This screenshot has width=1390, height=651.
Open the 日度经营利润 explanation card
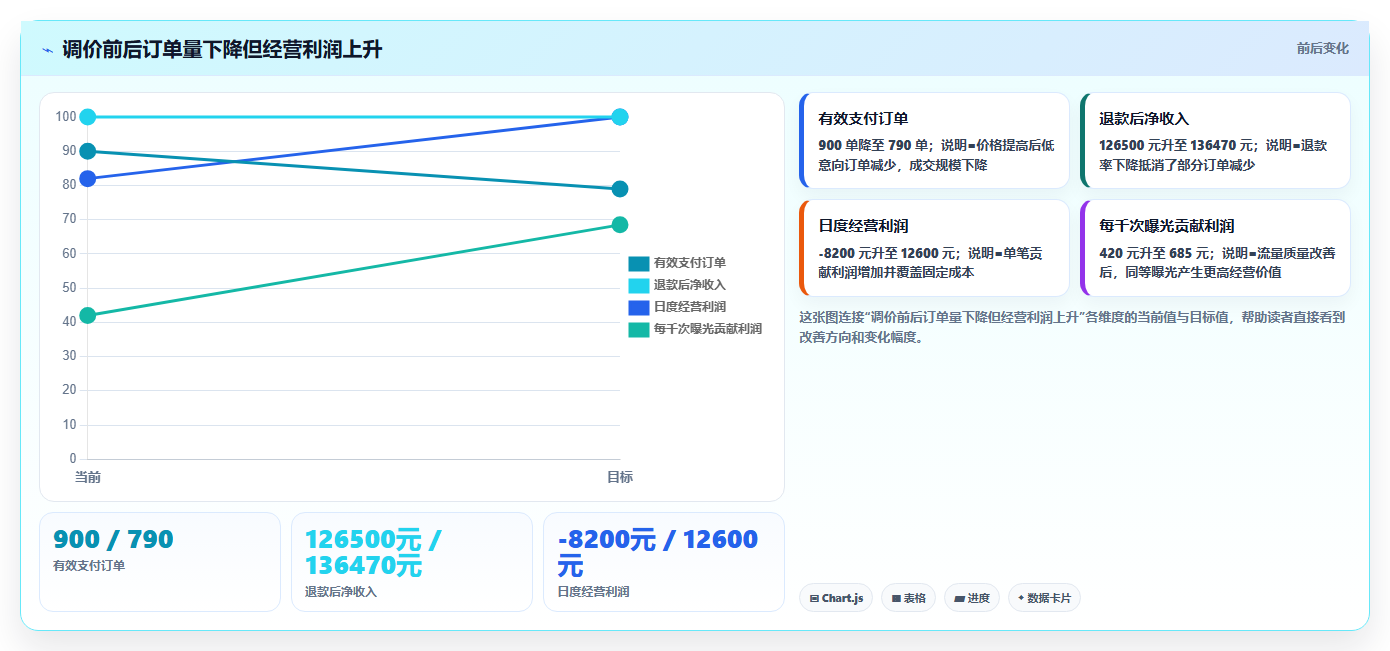click(934, 248)
